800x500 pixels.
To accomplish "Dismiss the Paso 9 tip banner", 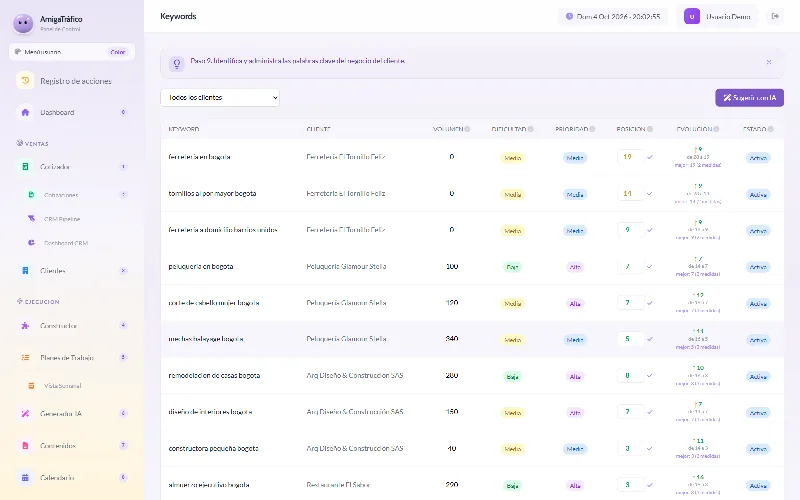I will (769, 62).
